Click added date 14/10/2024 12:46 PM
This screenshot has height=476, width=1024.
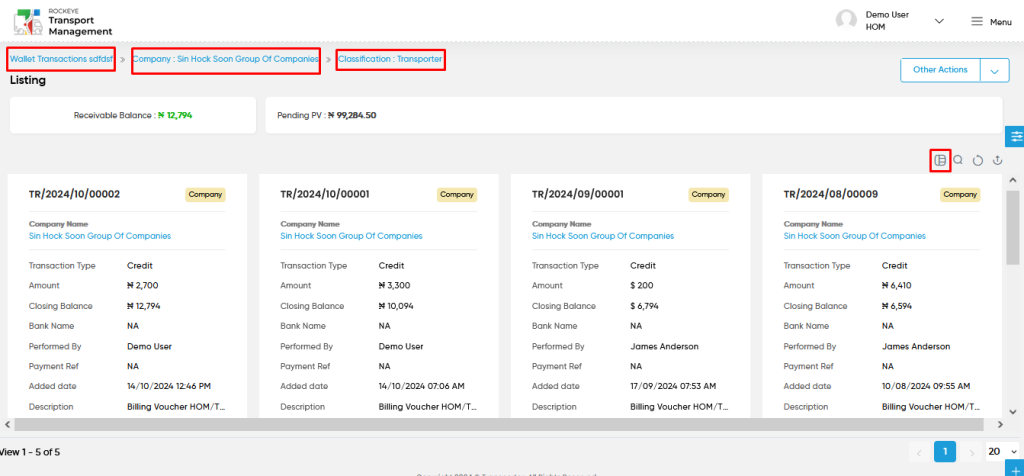(168, 387)
